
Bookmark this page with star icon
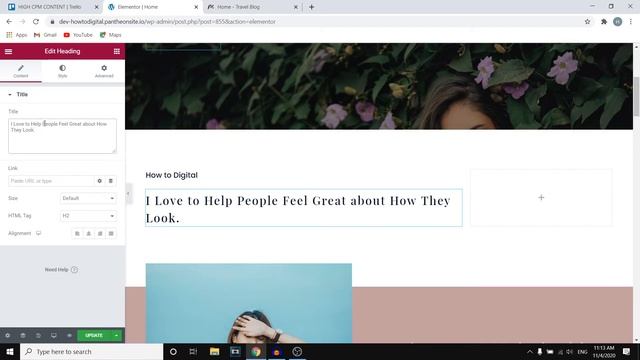(x=587, y=22)
